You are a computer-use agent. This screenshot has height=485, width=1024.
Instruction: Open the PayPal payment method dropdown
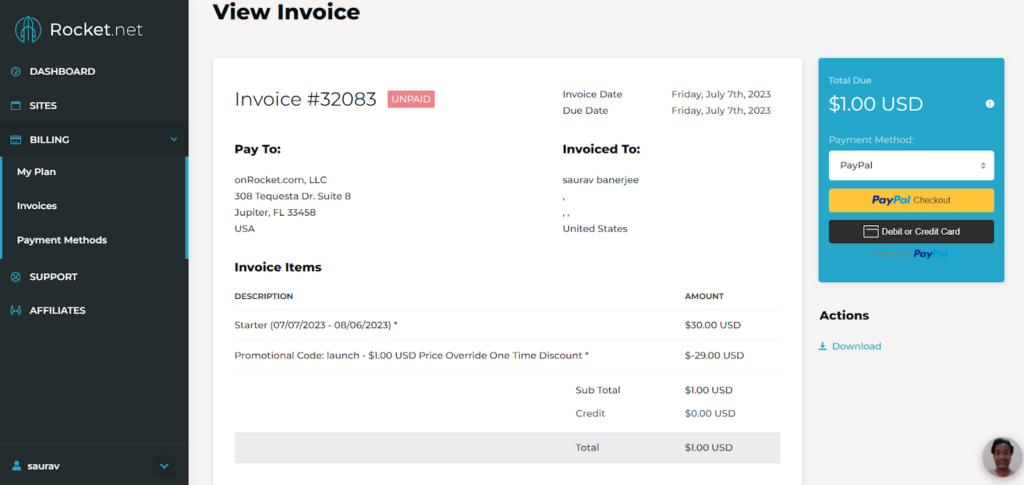pos(911,166)
